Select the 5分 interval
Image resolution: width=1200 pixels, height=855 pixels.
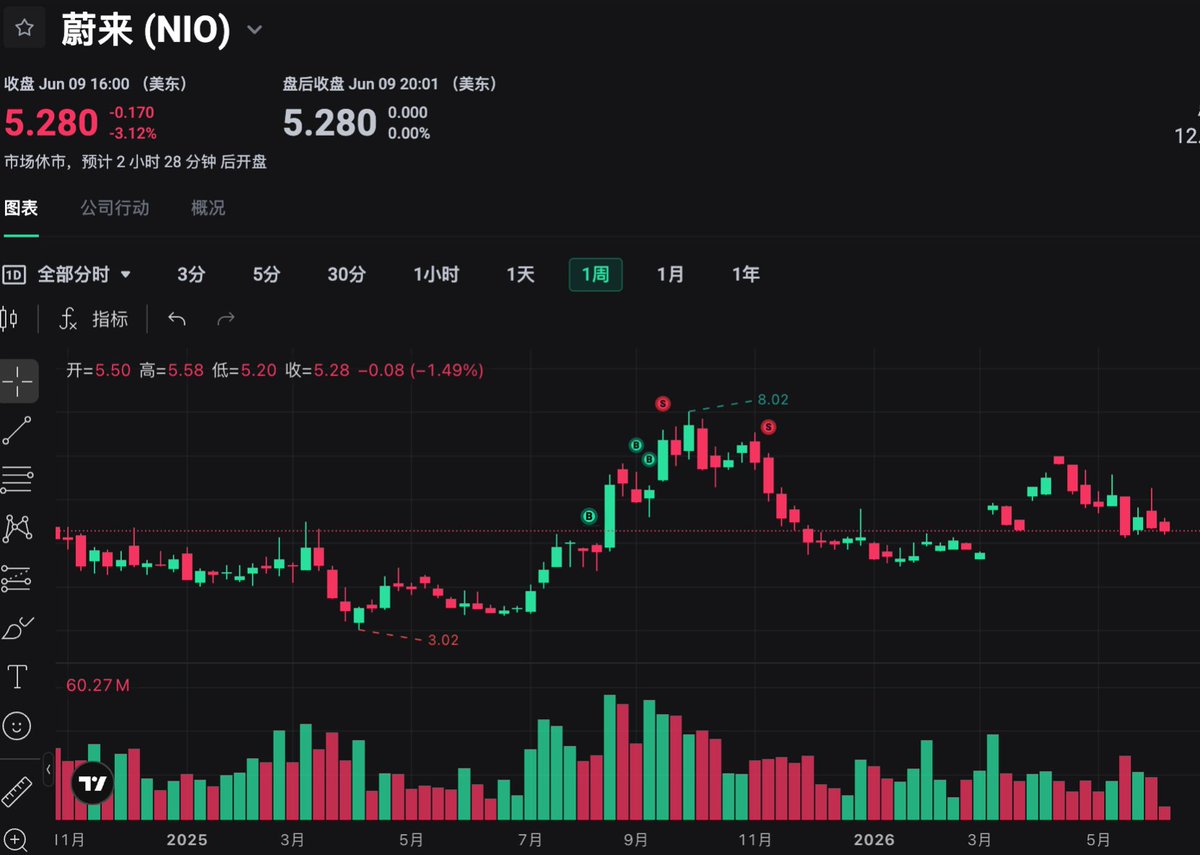(266, 274)
